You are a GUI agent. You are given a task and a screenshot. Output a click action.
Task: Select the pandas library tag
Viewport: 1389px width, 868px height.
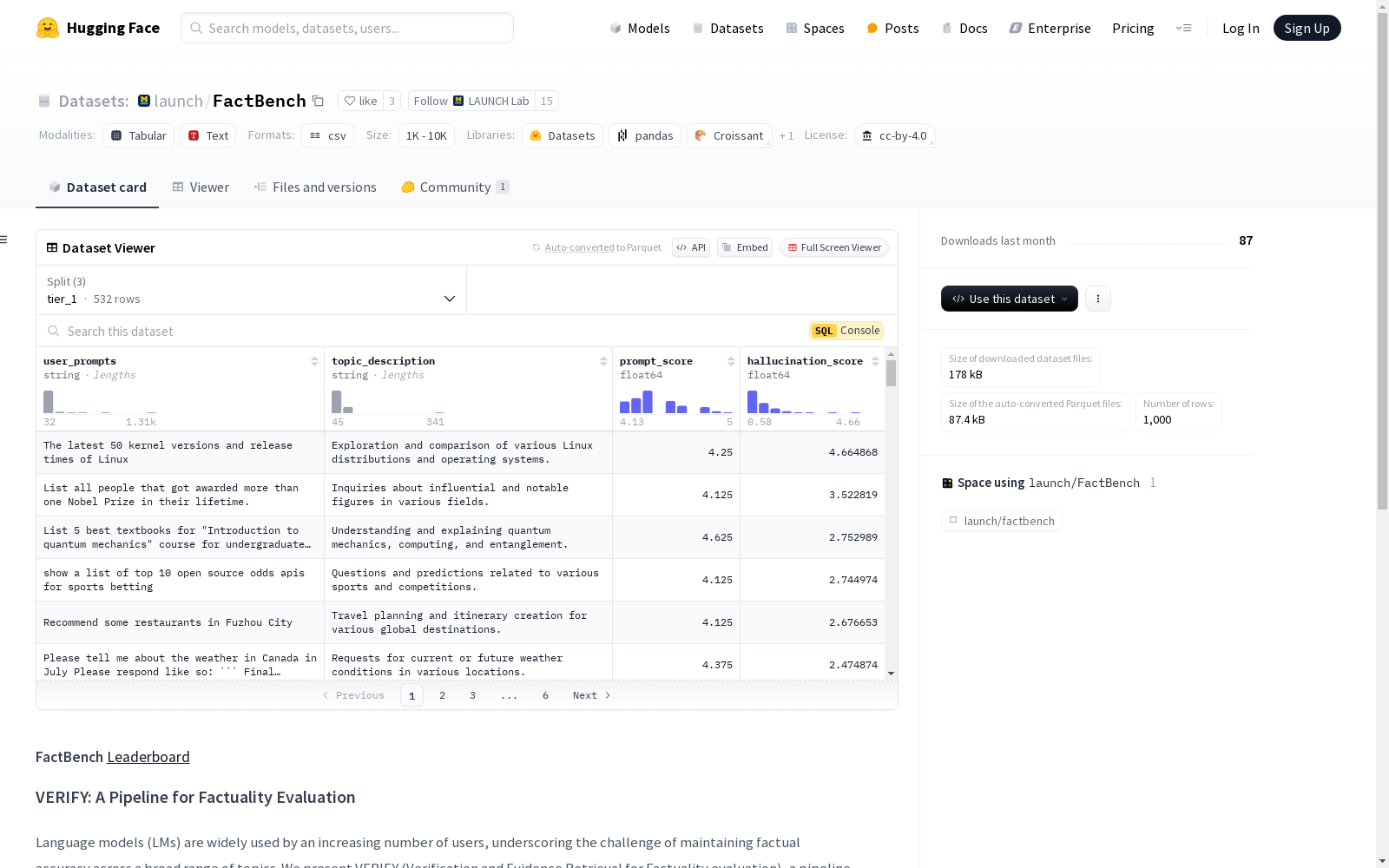coord(645,135)
